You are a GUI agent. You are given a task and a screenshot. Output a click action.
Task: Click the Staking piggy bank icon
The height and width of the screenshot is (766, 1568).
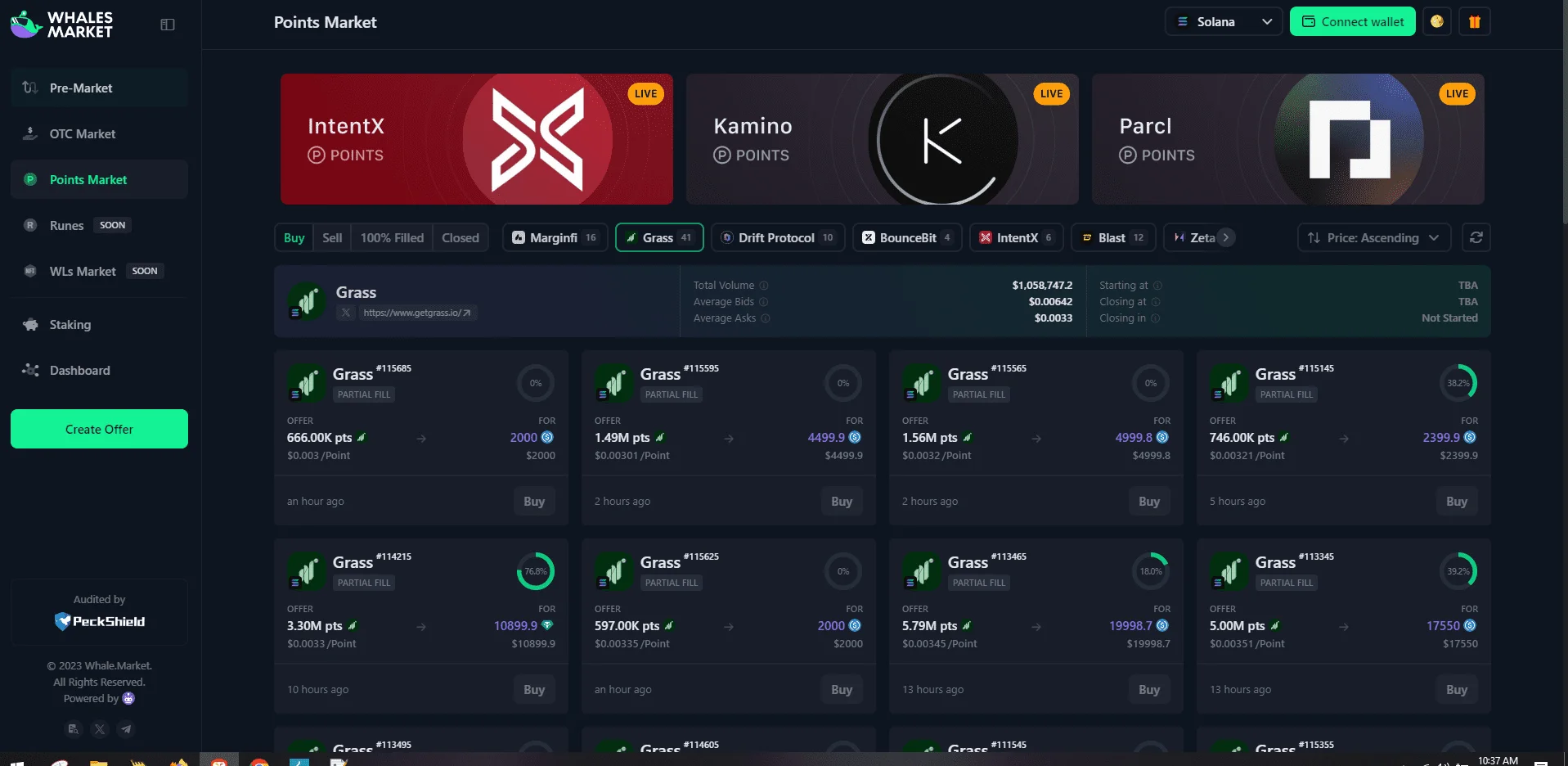(30, 325)
